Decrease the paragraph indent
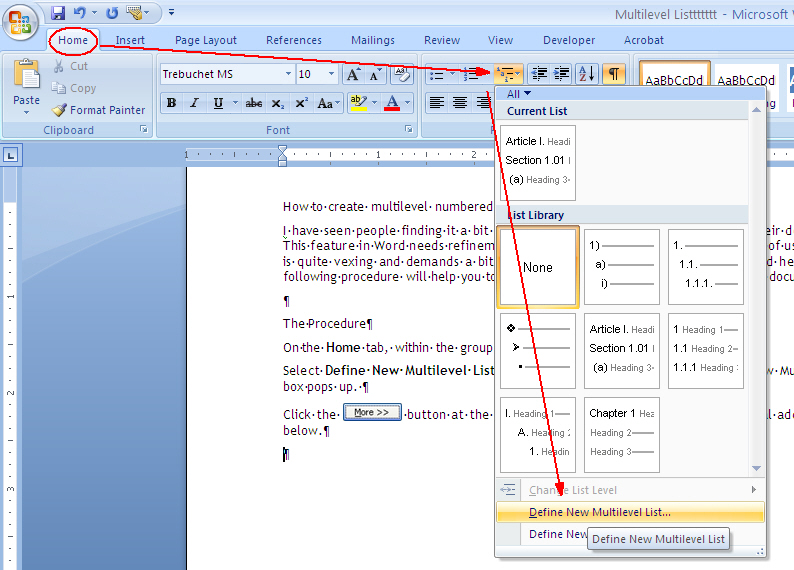Viewport: 794px width, 570px height. [x=539, y=74]
